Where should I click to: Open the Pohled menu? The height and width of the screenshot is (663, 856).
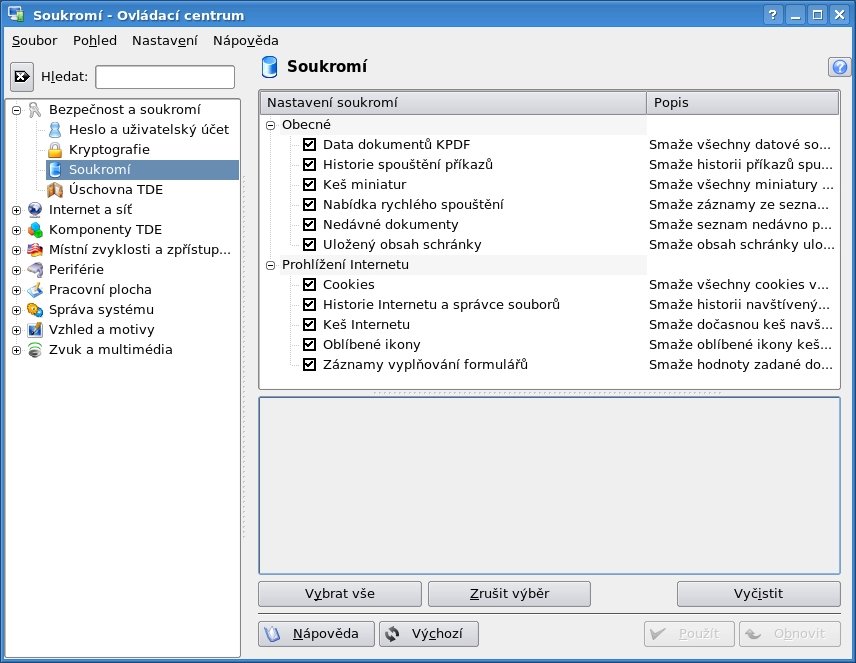coord(95,40)
